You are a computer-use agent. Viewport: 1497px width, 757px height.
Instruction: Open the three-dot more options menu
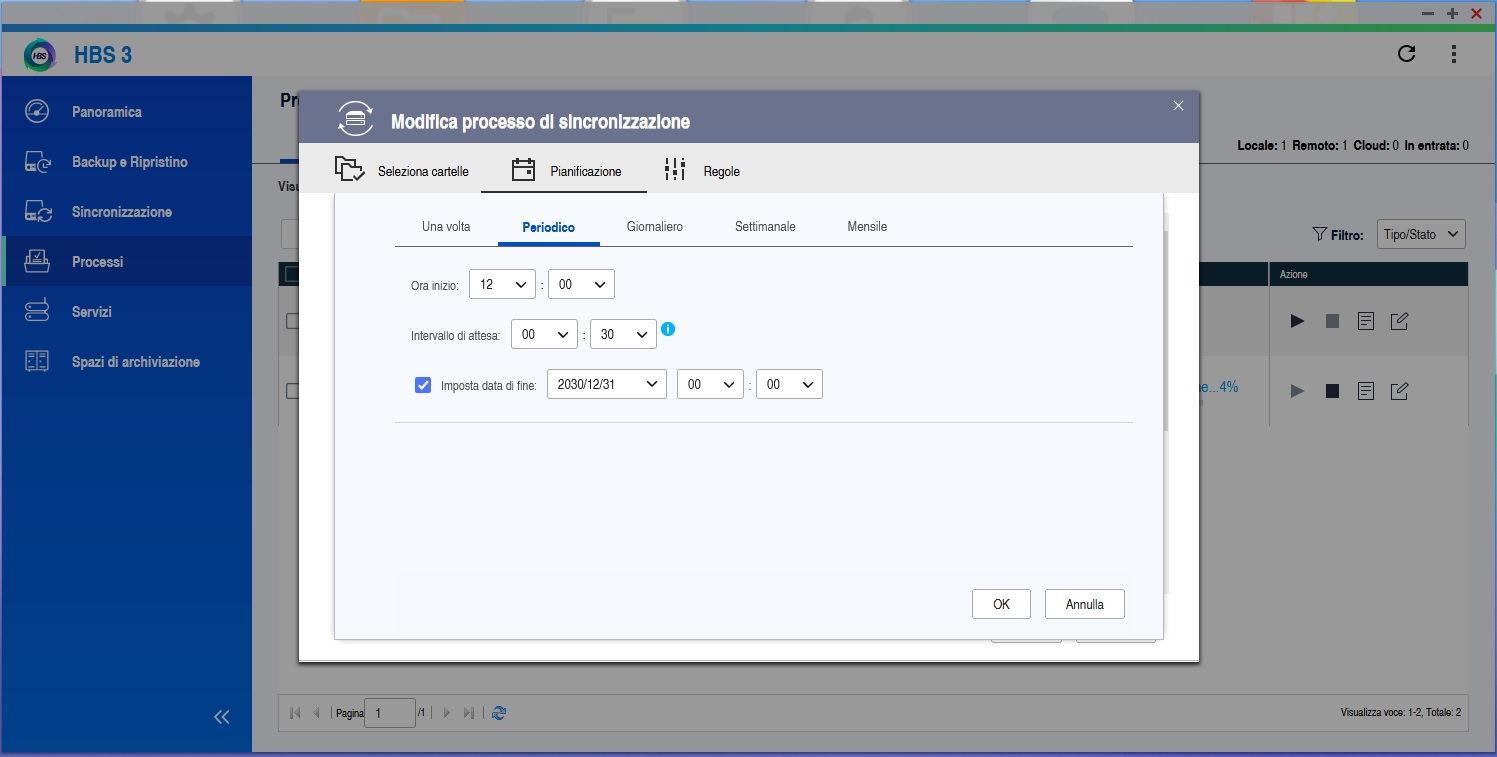coord(1453,54)
